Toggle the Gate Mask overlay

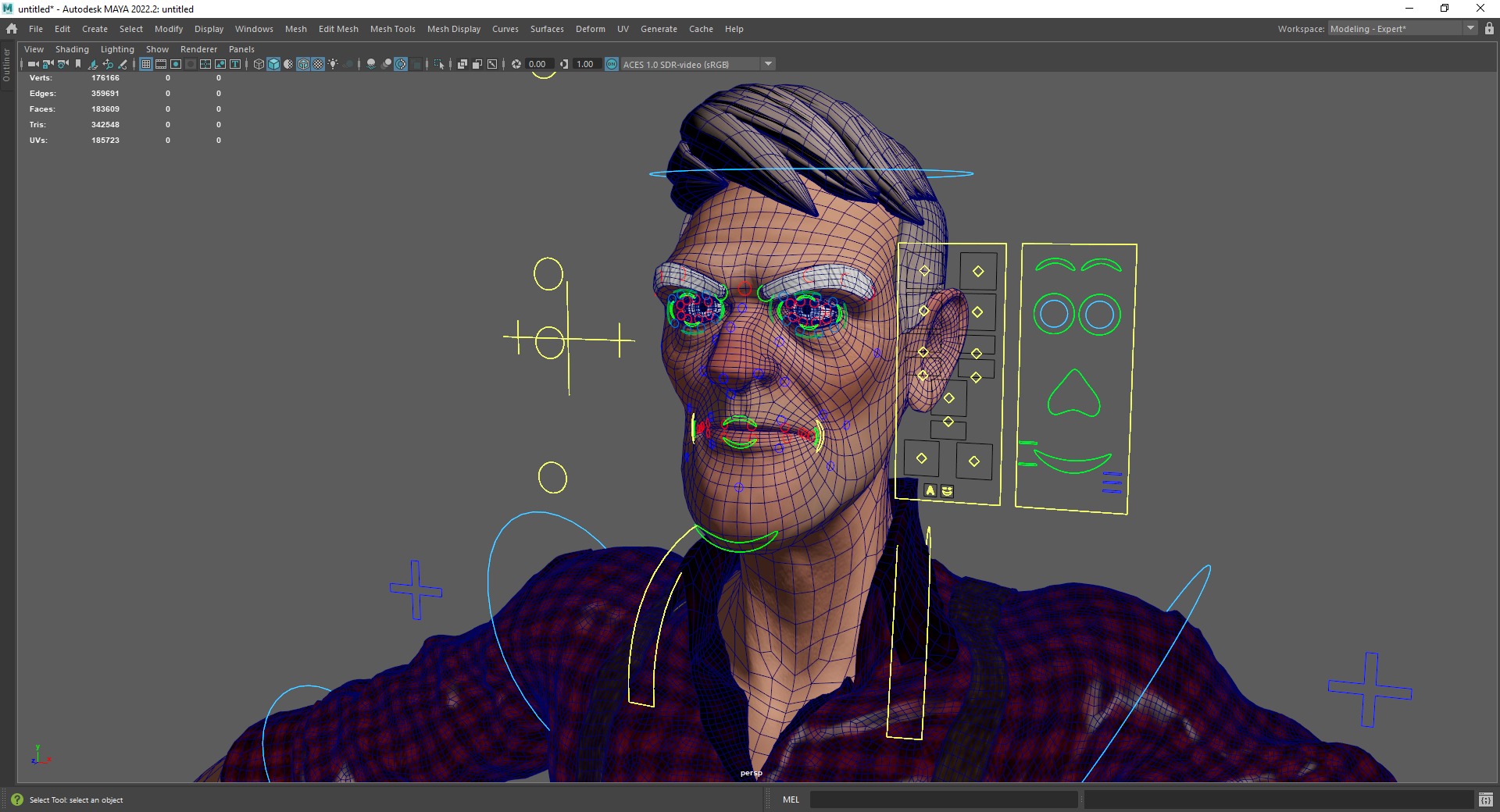pos(191,64)
